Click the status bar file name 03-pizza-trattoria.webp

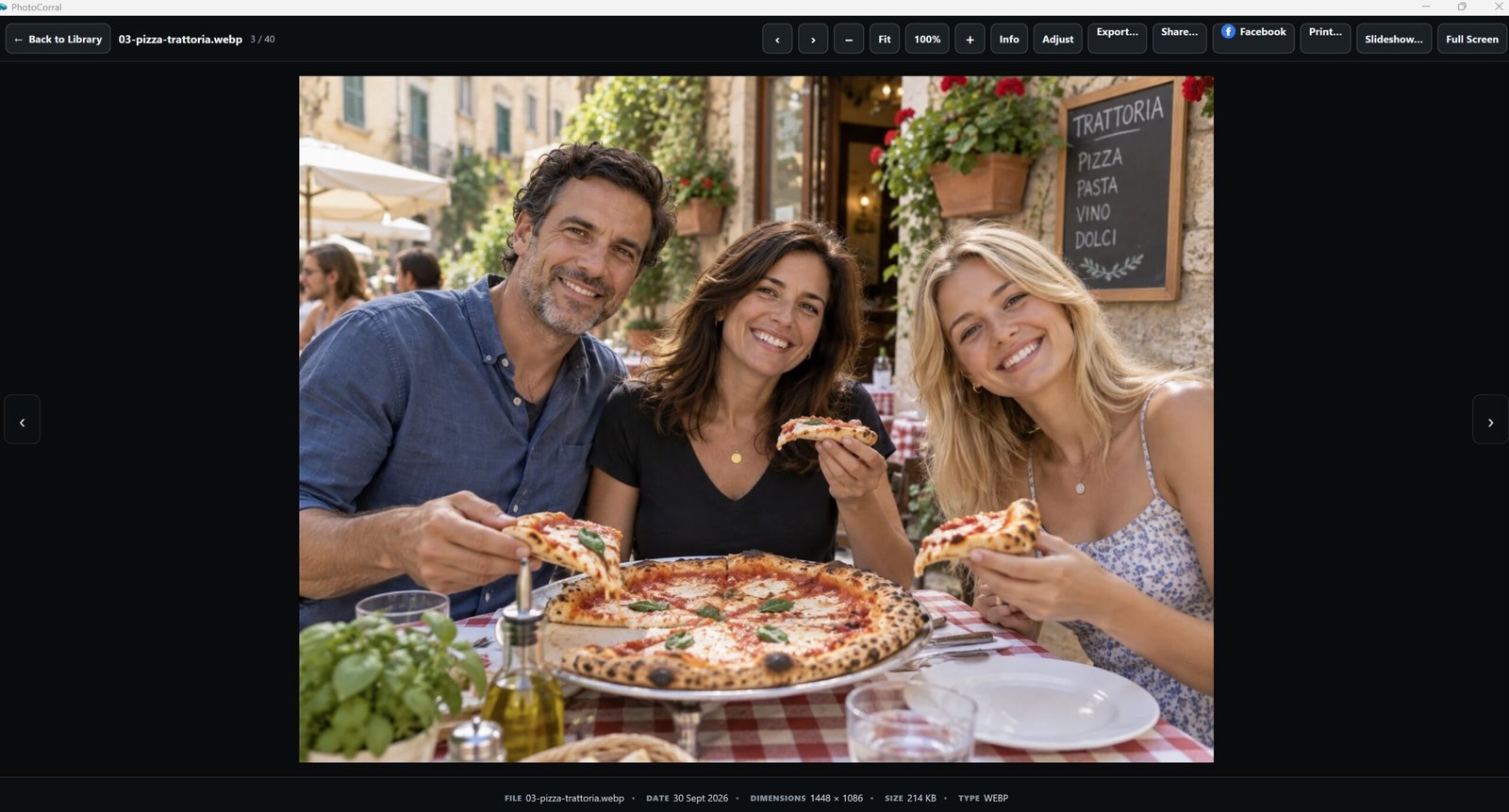point(574,798)
